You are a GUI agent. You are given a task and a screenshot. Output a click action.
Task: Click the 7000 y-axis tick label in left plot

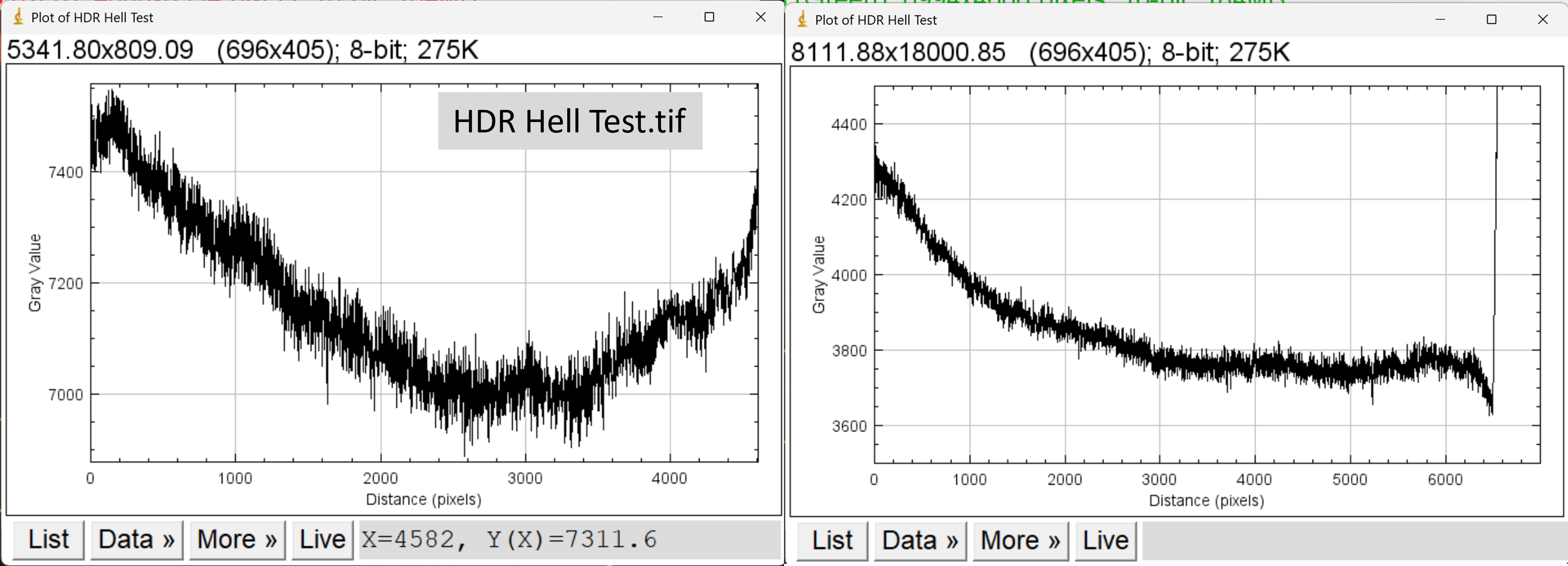pyautogui.click(x=65, y=395)
